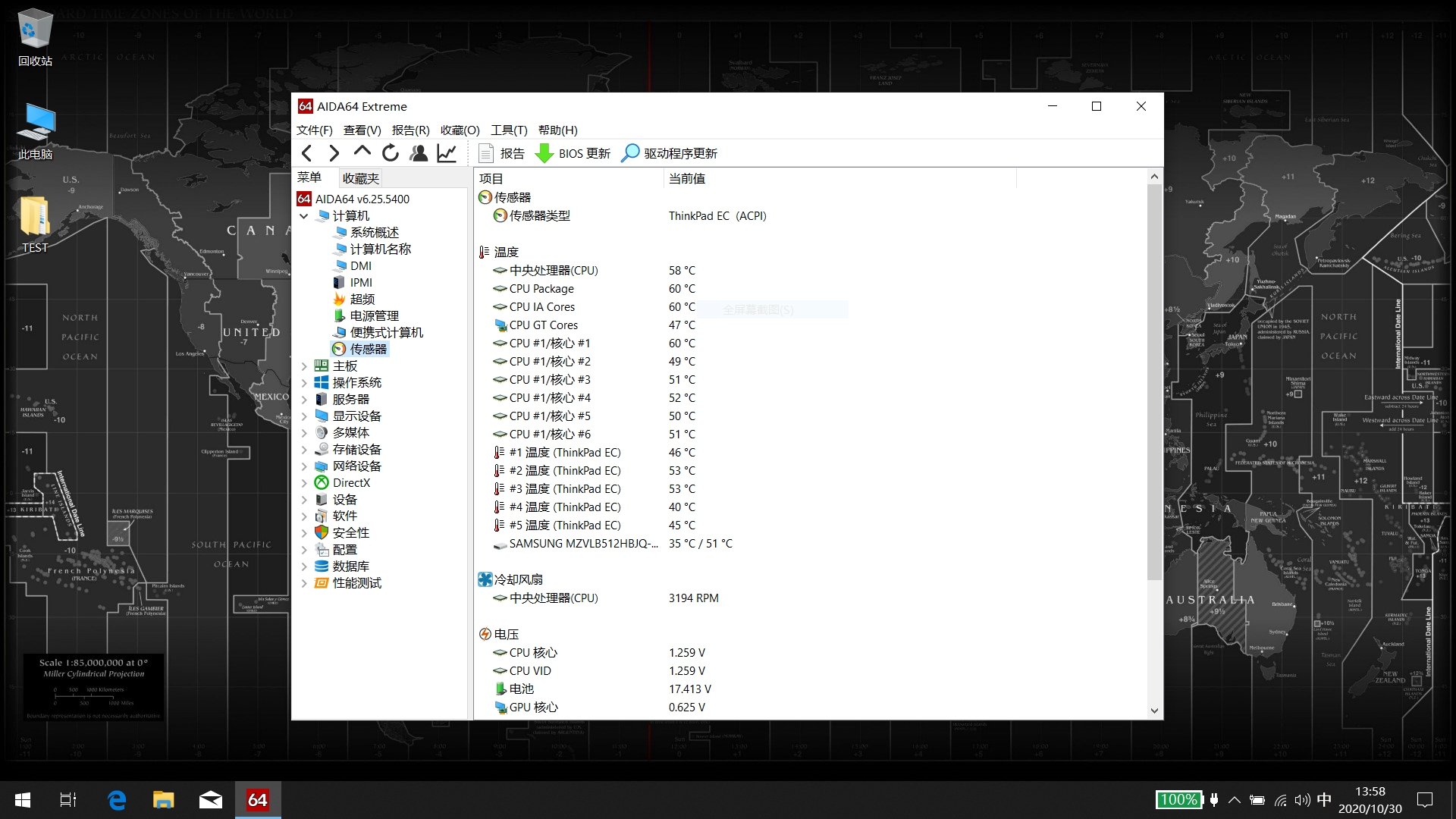
Task: Click the 当前值 column header
Action: [839, 179]
